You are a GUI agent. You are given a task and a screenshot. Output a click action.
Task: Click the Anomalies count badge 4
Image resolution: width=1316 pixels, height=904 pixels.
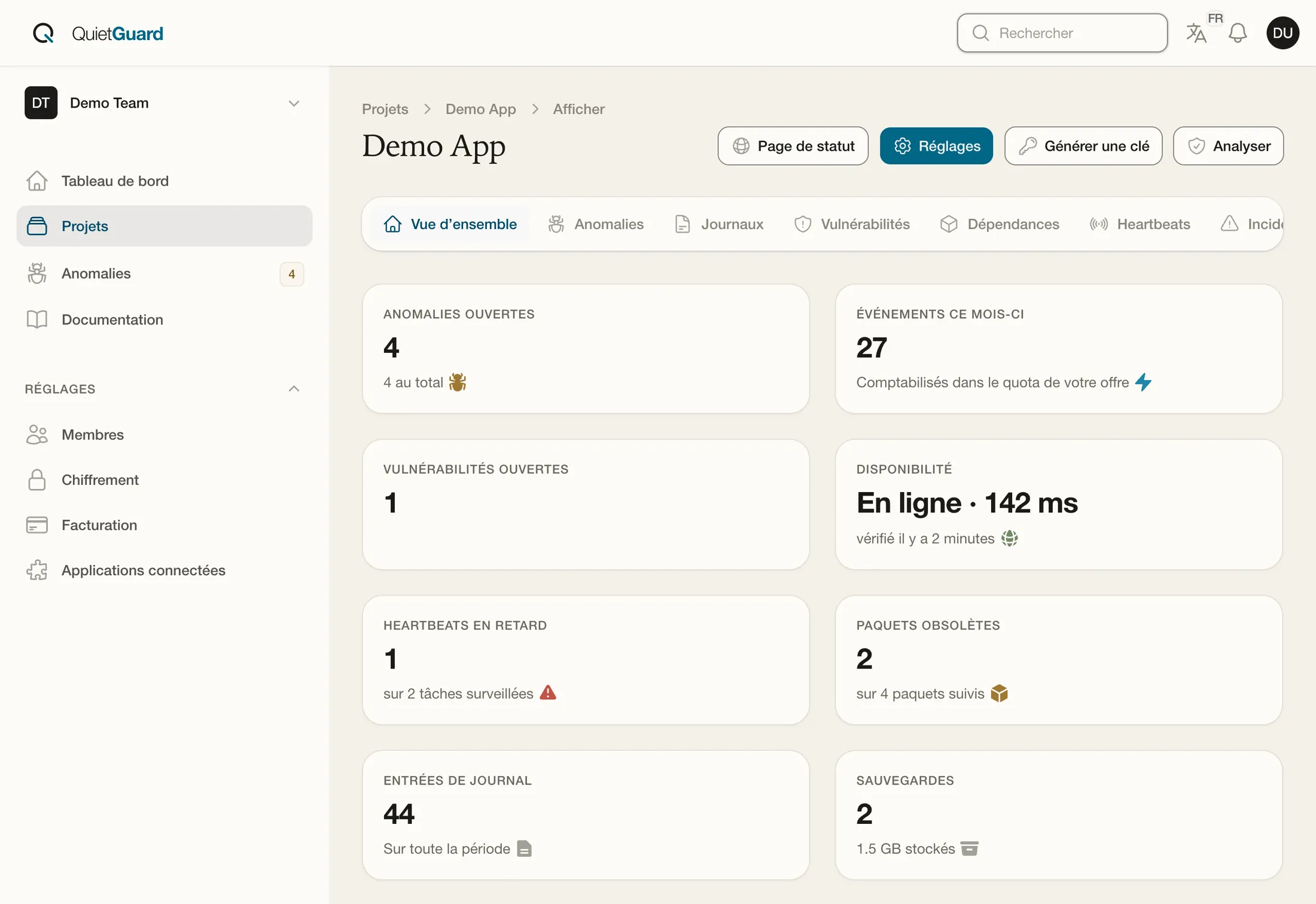click(x=292, y=274)
